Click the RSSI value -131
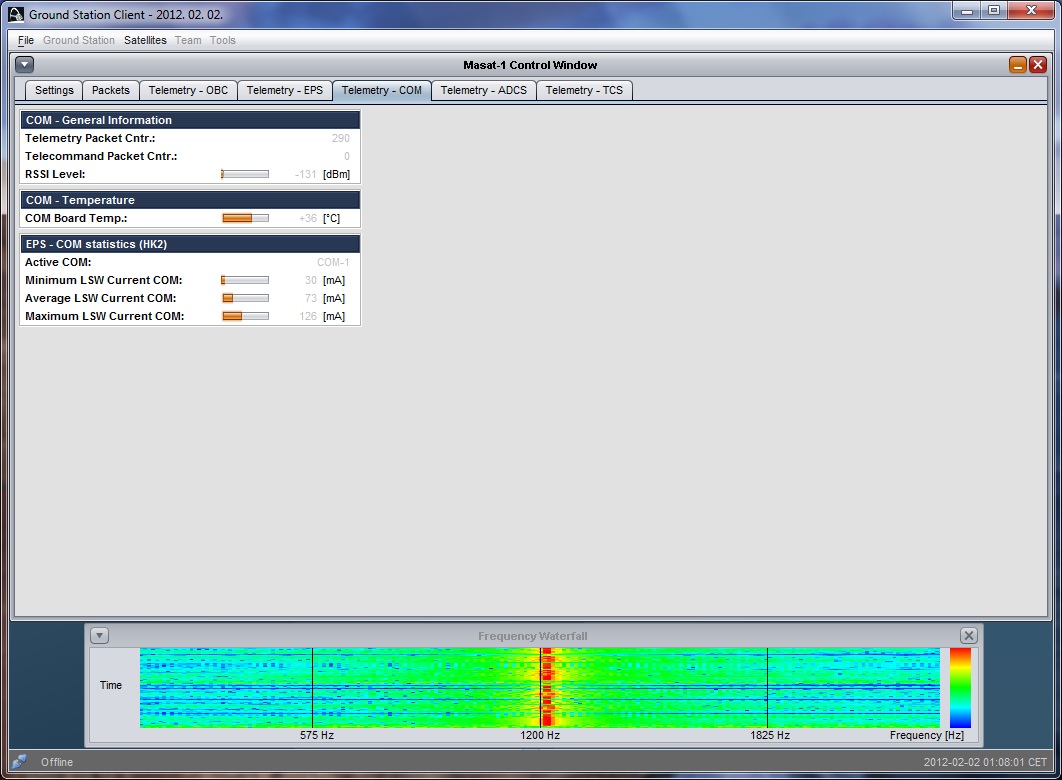The width and height of the screenshot is (1062, 780). [x=305, y=174]
